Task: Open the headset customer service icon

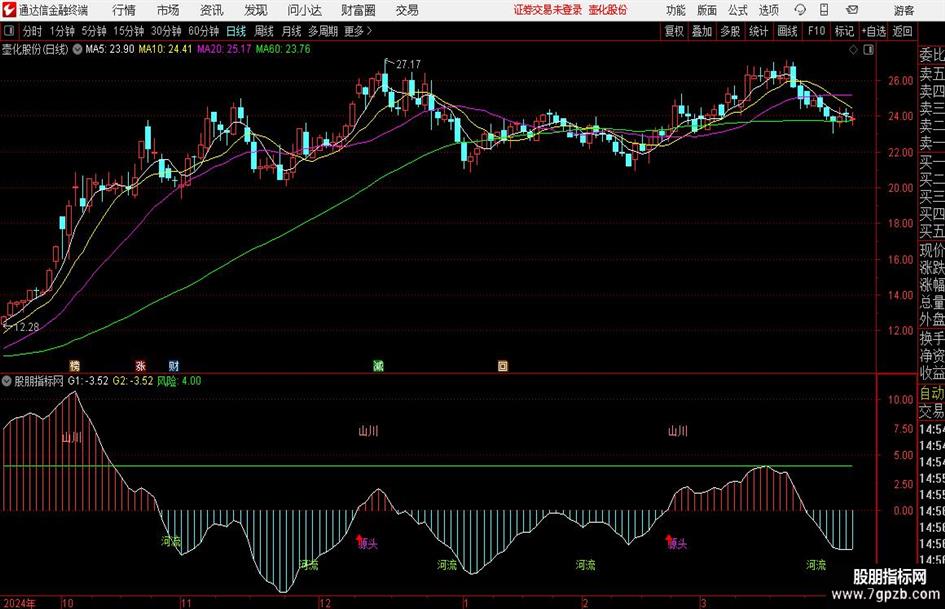Action: pos(800,10)
